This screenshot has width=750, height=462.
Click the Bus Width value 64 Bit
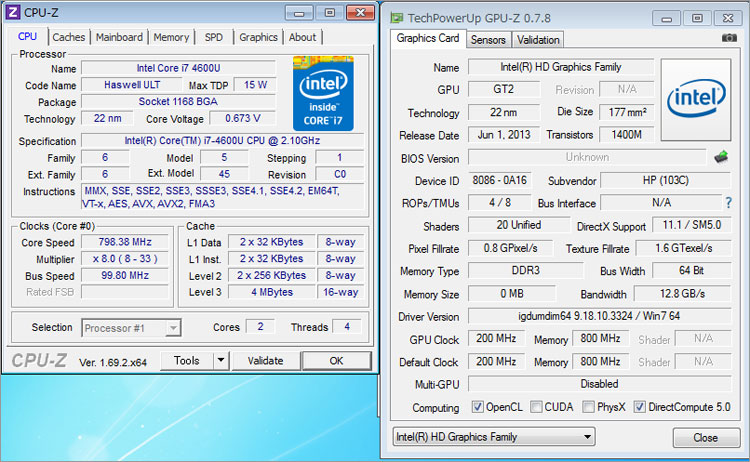point(691,270)
